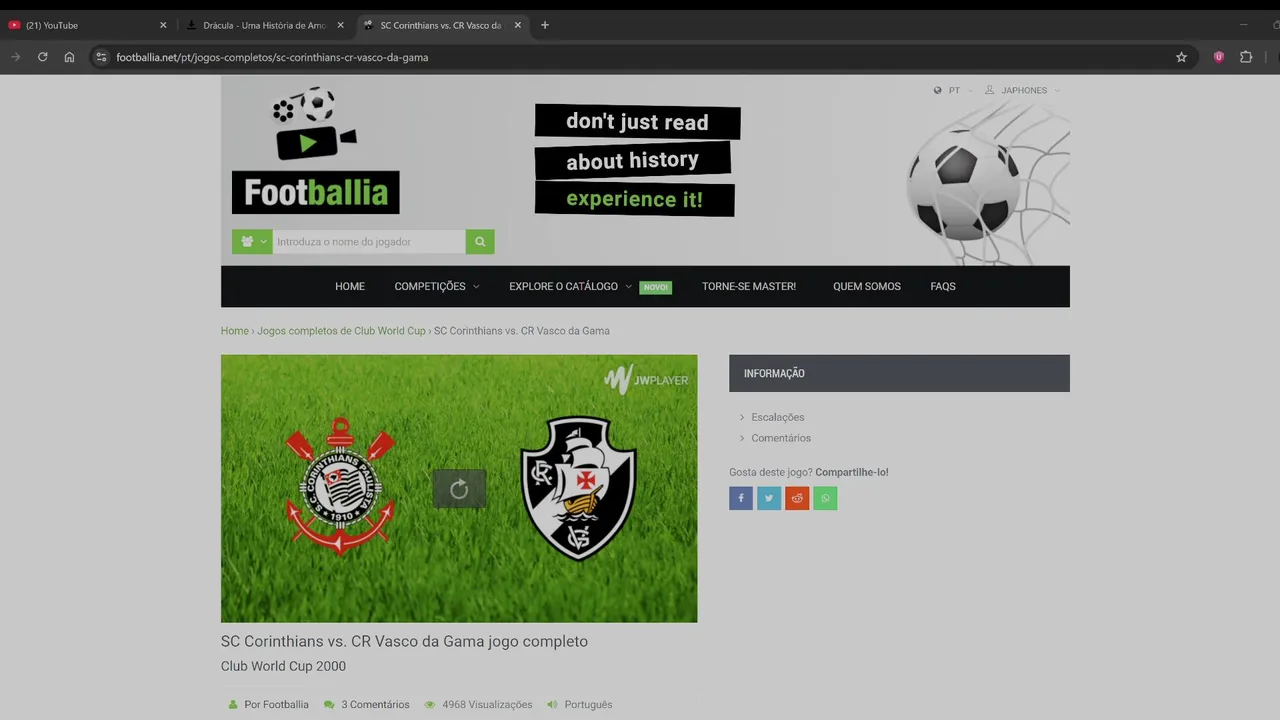1280x720 pixels.
Task: Switch to the Drácula - Uma História tab
Action: pyautogui.click(x=265, y=25)
